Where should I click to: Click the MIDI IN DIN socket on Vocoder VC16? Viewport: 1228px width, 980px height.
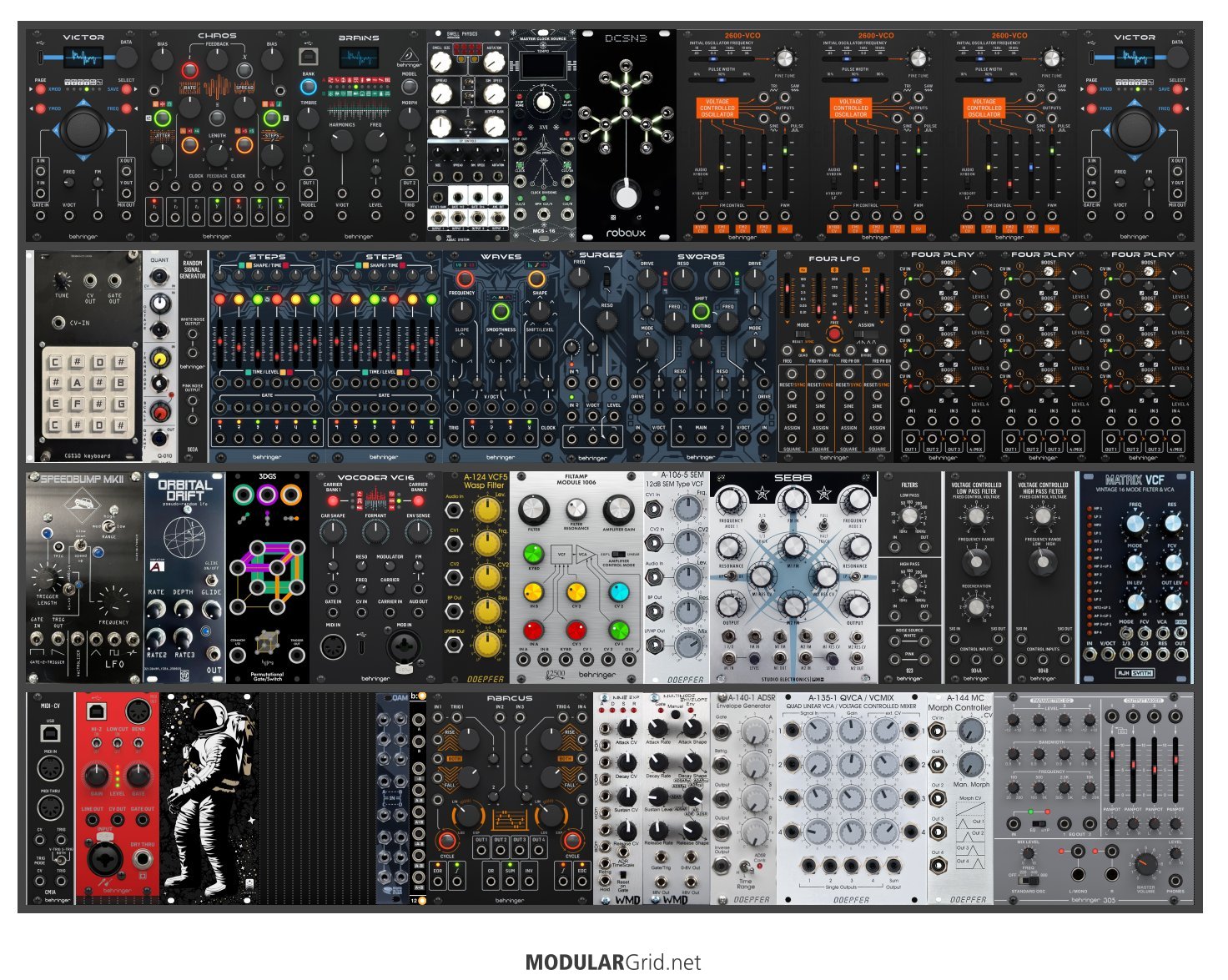point(334,647)
